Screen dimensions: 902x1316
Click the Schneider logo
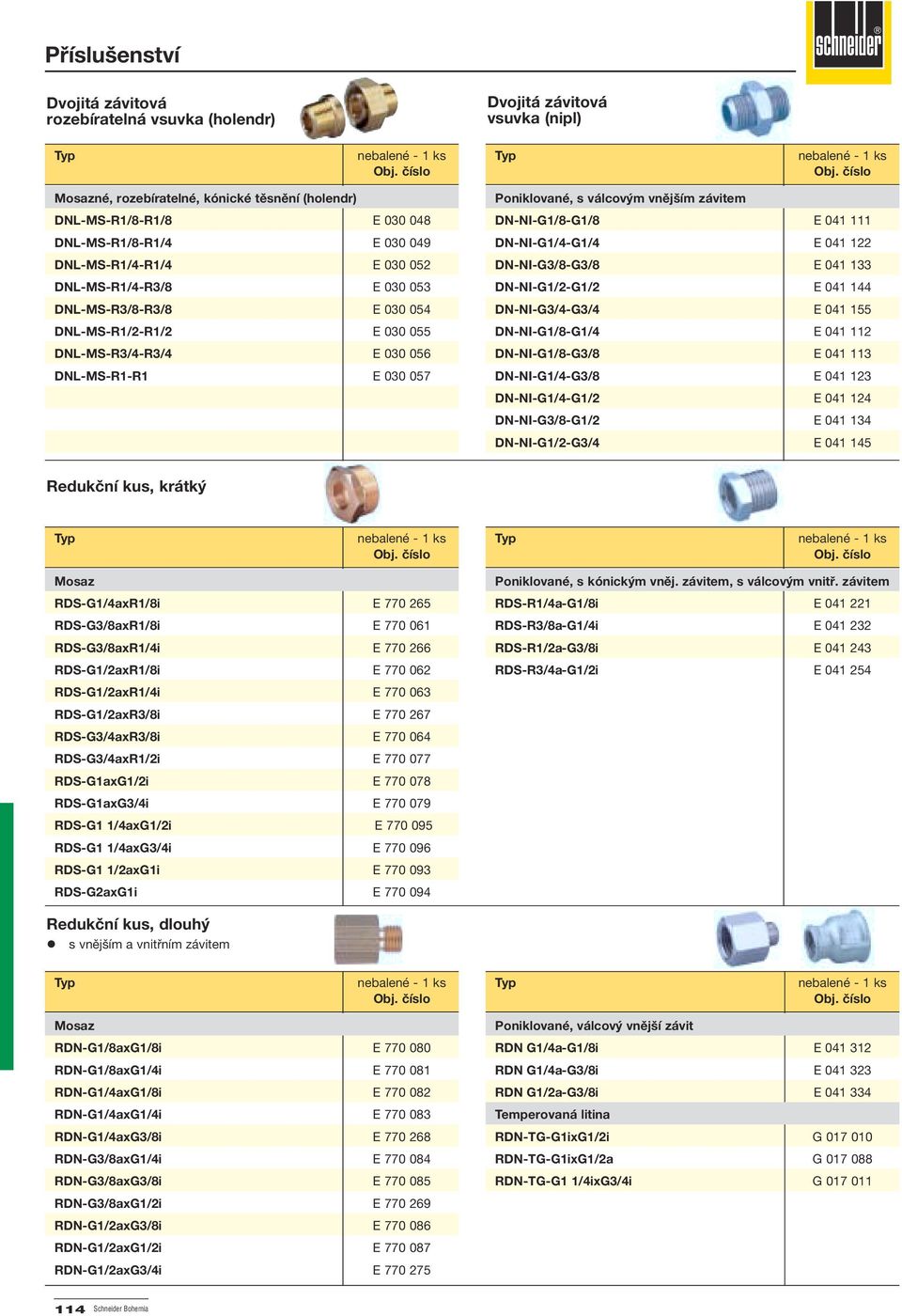point(848,41)
